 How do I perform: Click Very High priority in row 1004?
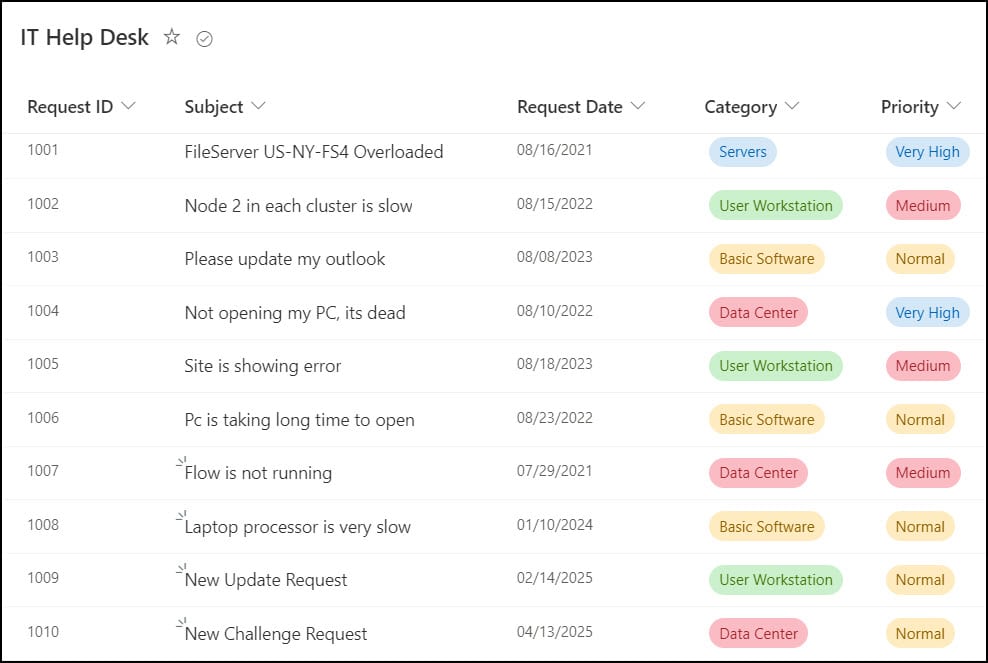928,313
